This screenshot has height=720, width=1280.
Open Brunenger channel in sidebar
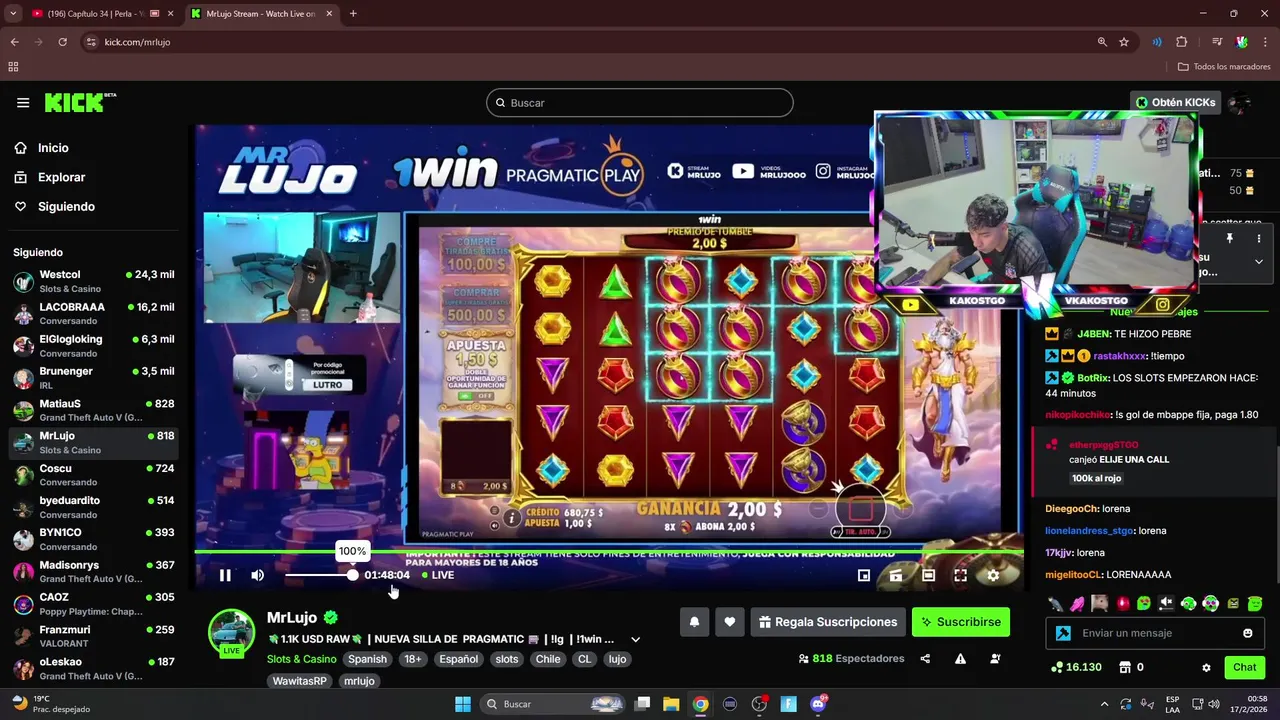tap(93, 378)
